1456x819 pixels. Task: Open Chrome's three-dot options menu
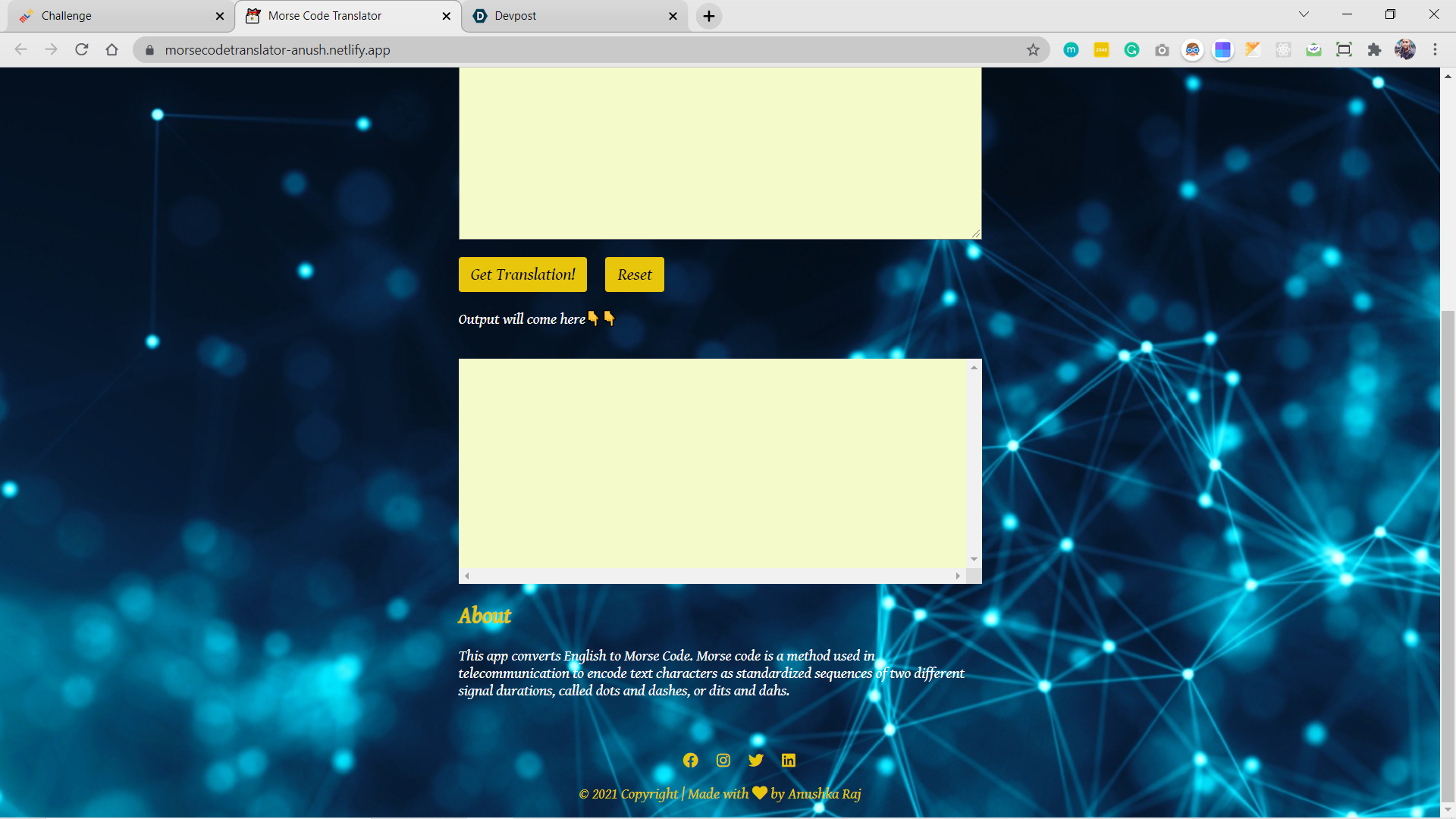(1436, 49)
